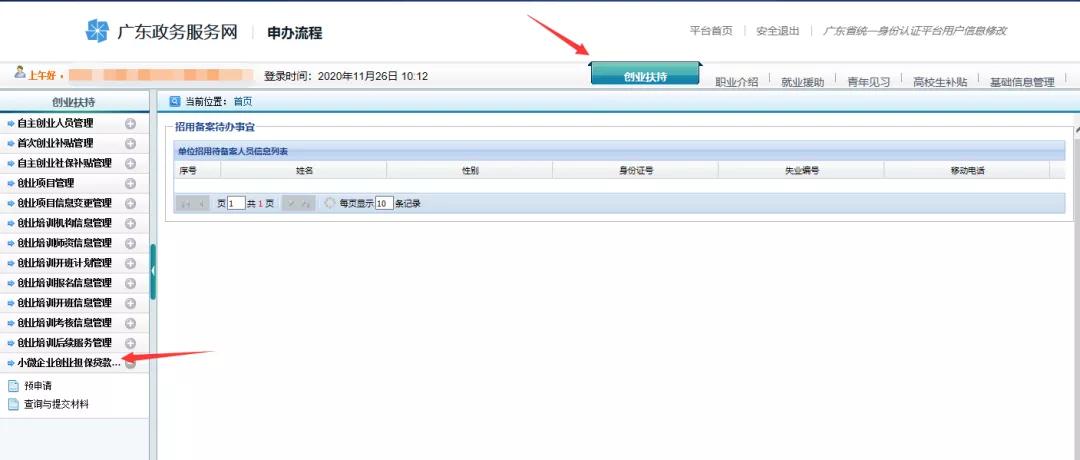Click the plus icon next to 创业培训考核信息管理
This screenshot has width=1080, height=460.
pyautogui.click(x=130, y=324)
